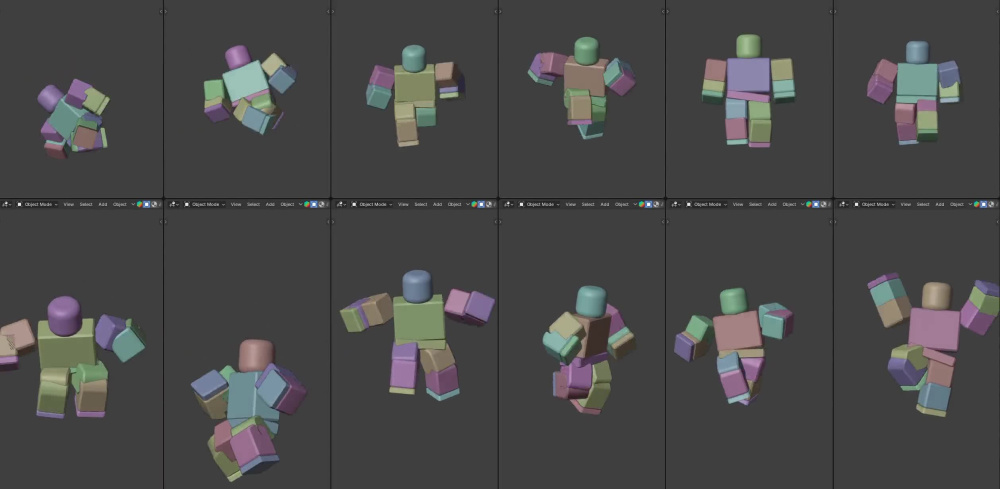The height and width of the screenshot is (489, 1000).
Task: Select solid shading button in fifth viewport header
Action: (x=816, y=204)
